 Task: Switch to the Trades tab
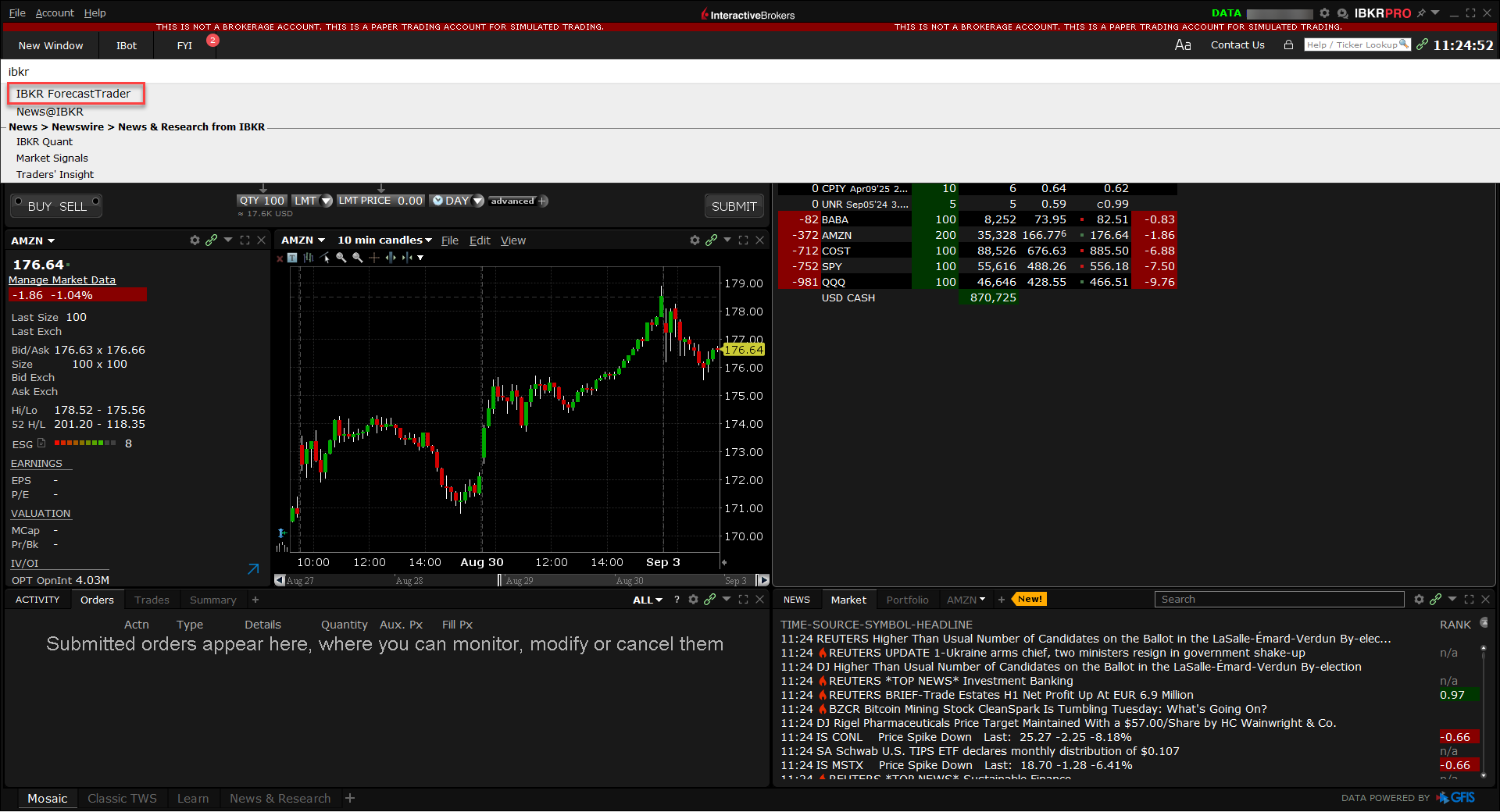pyautogui.click(x=152, y=600)
